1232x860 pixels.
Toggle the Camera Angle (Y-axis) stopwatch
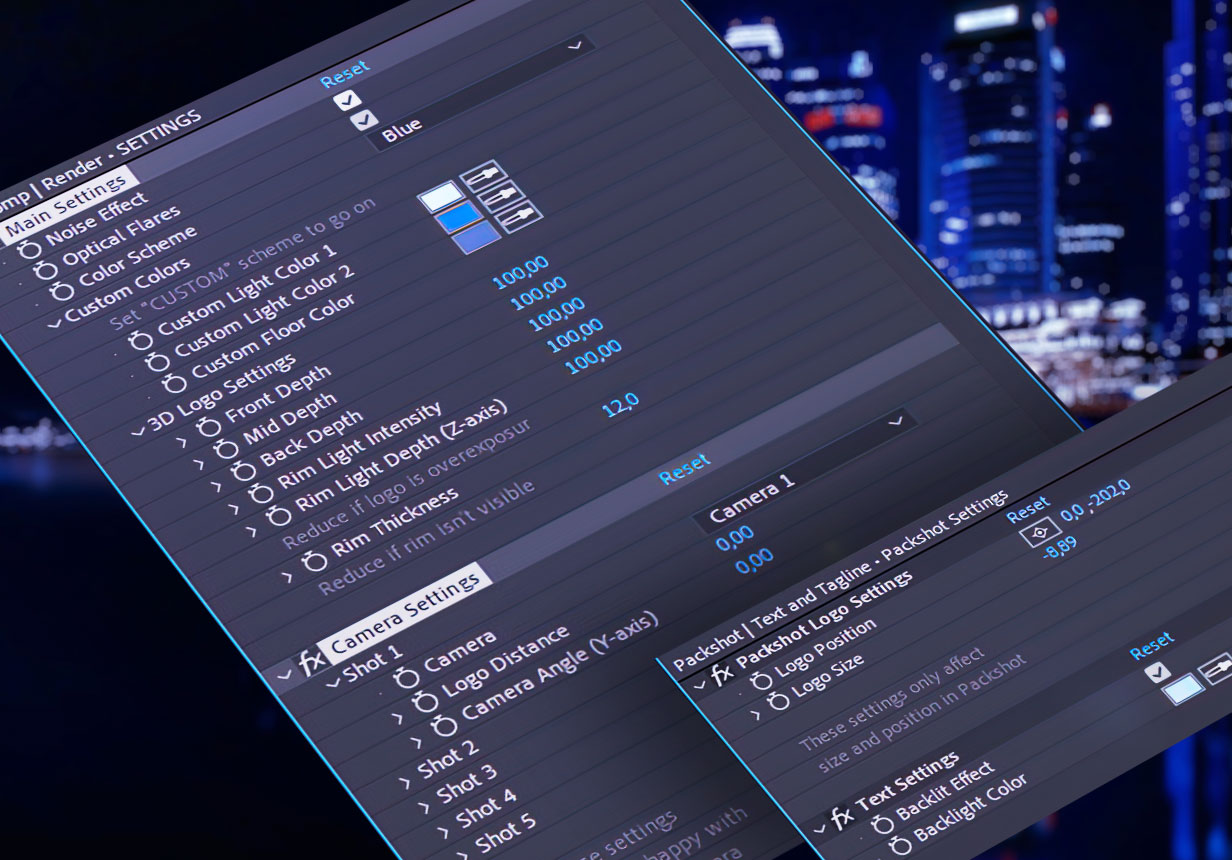pyautogui.click(x=443, y=724)
